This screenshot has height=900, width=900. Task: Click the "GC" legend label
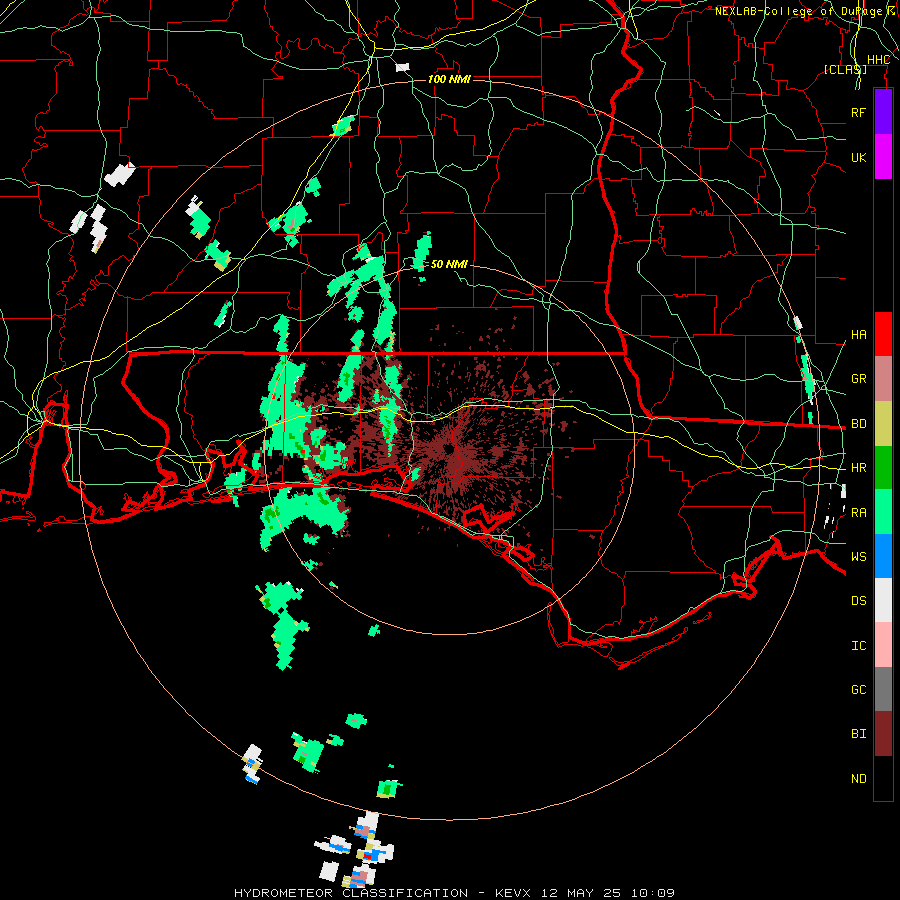click(858, 690)
